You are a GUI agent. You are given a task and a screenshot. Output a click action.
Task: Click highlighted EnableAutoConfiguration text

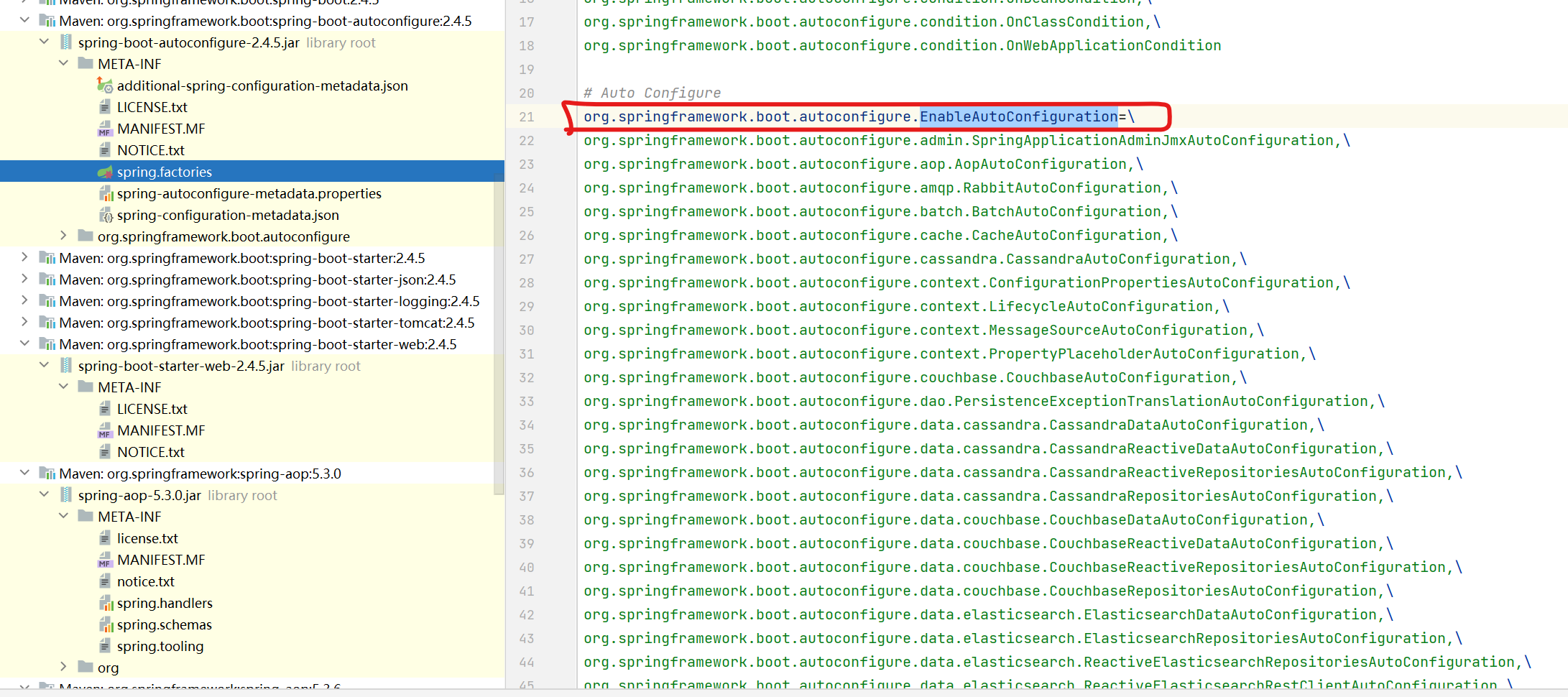click(x=1019, y=116)
